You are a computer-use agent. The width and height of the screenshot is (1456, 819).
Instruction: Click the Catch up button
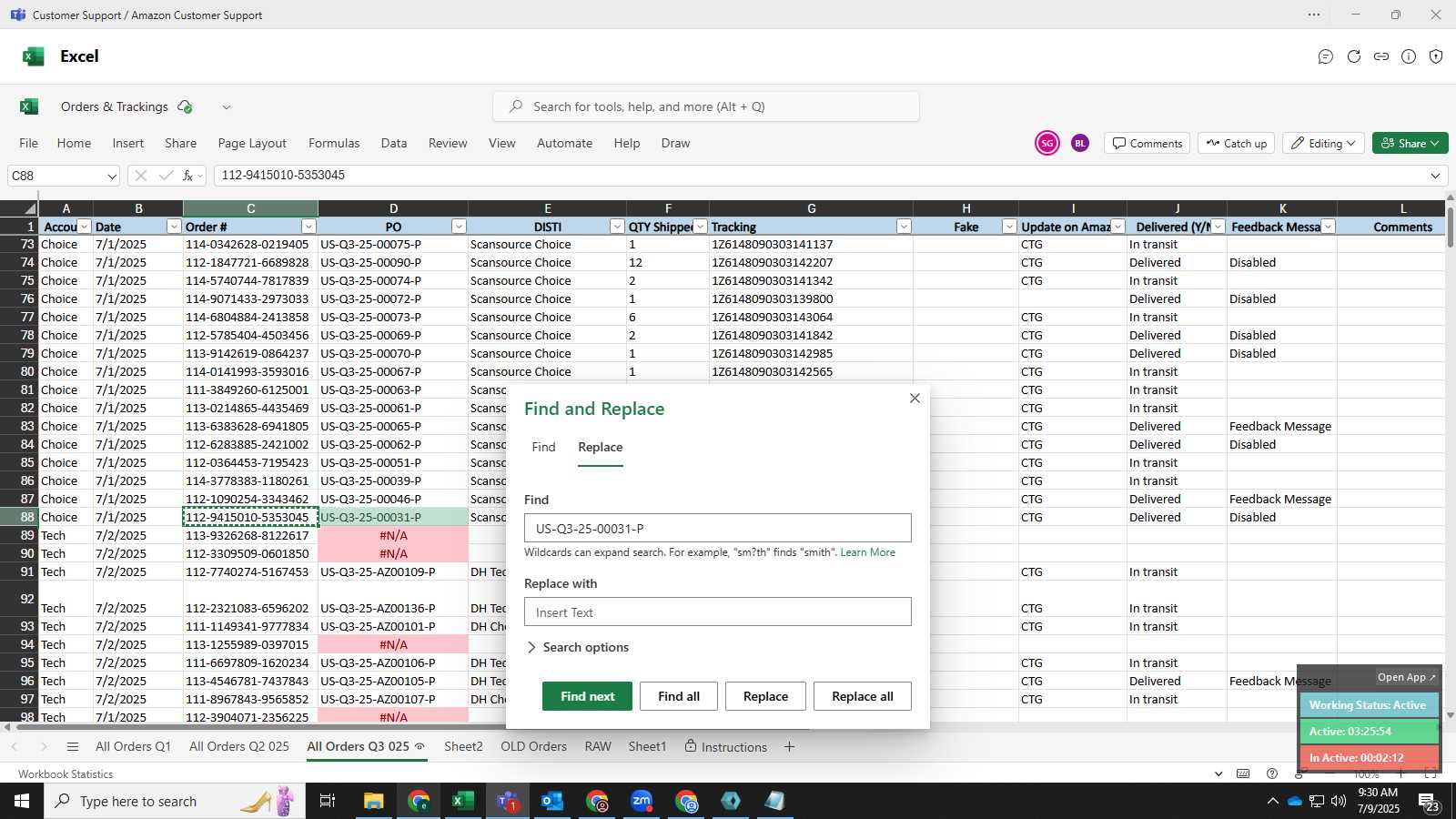(1237, 143)
